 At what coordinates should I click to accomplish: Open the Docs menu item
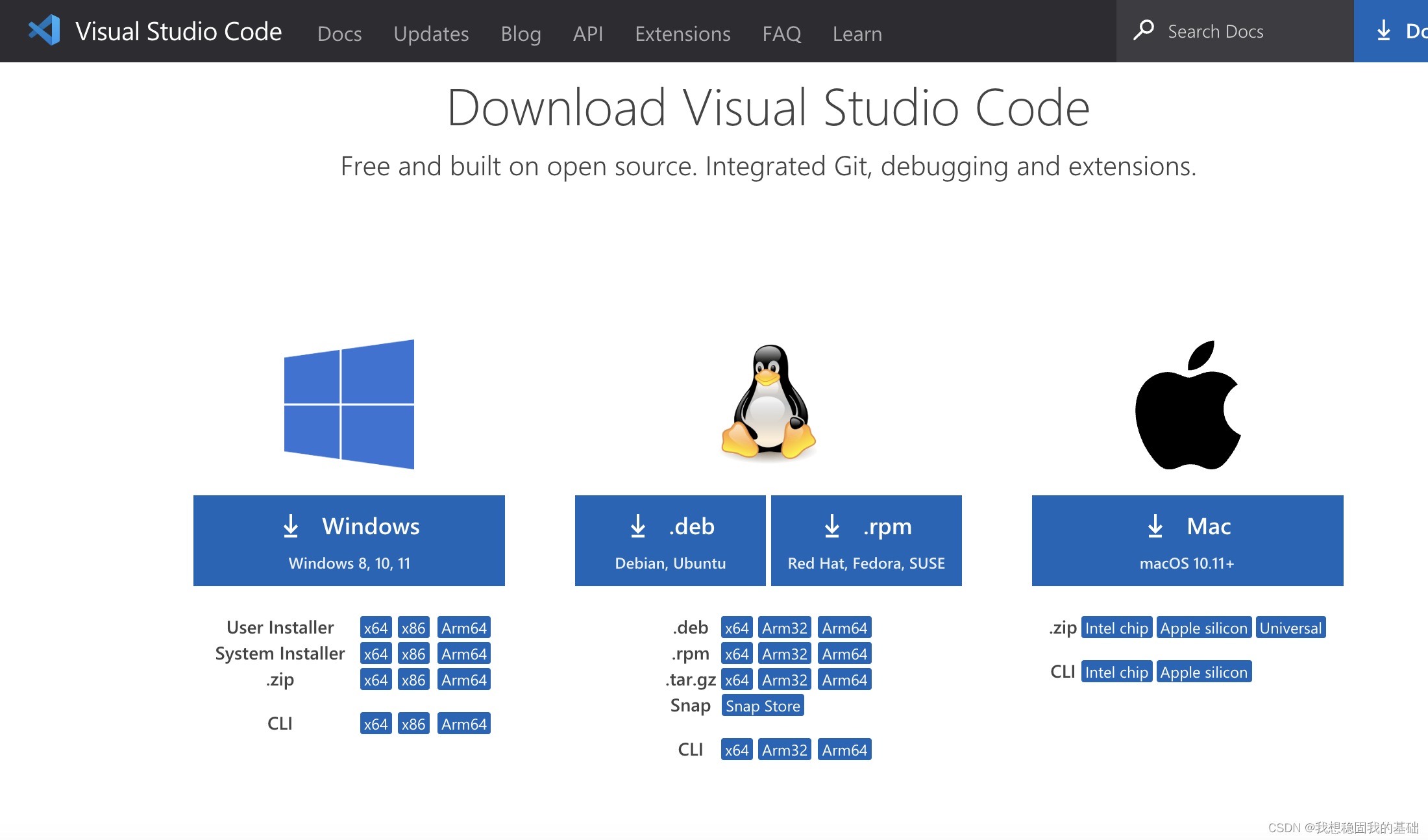(335, 33)
